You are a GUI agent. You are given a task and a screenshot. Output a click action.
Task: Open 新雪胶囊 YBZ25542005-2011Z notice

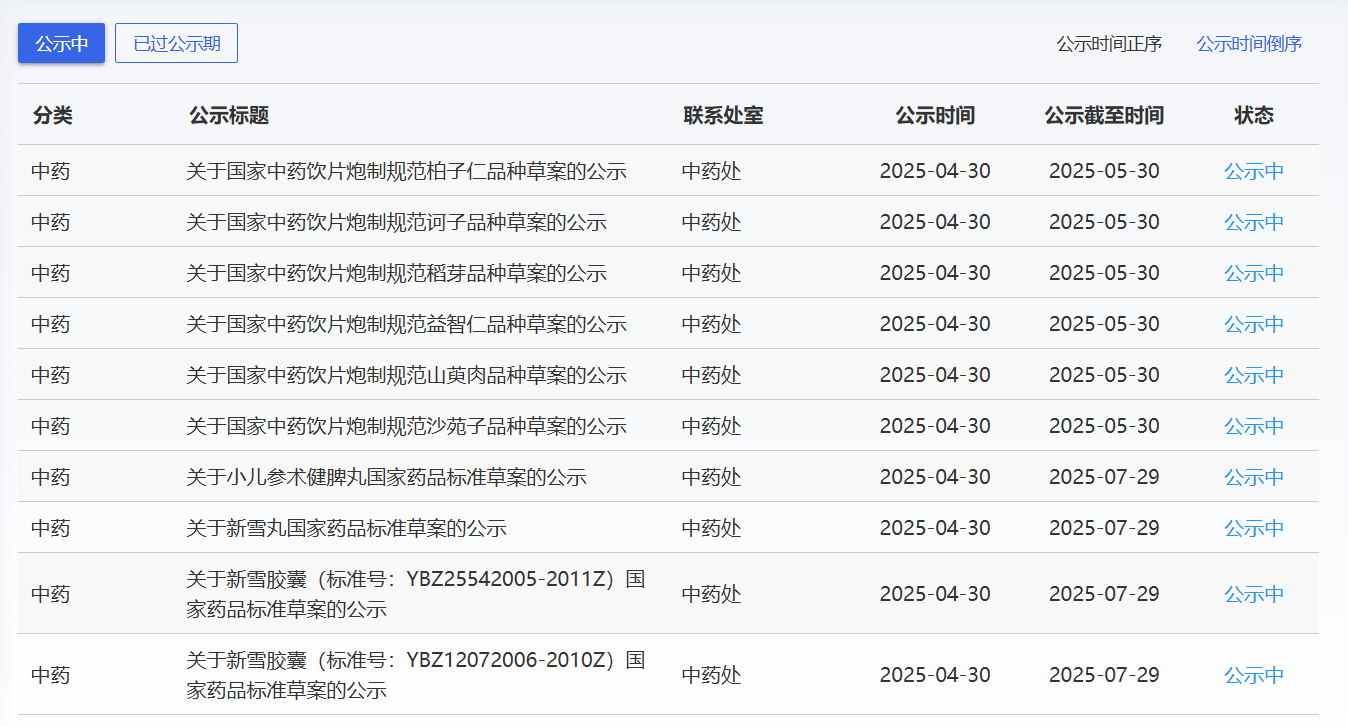415,594
